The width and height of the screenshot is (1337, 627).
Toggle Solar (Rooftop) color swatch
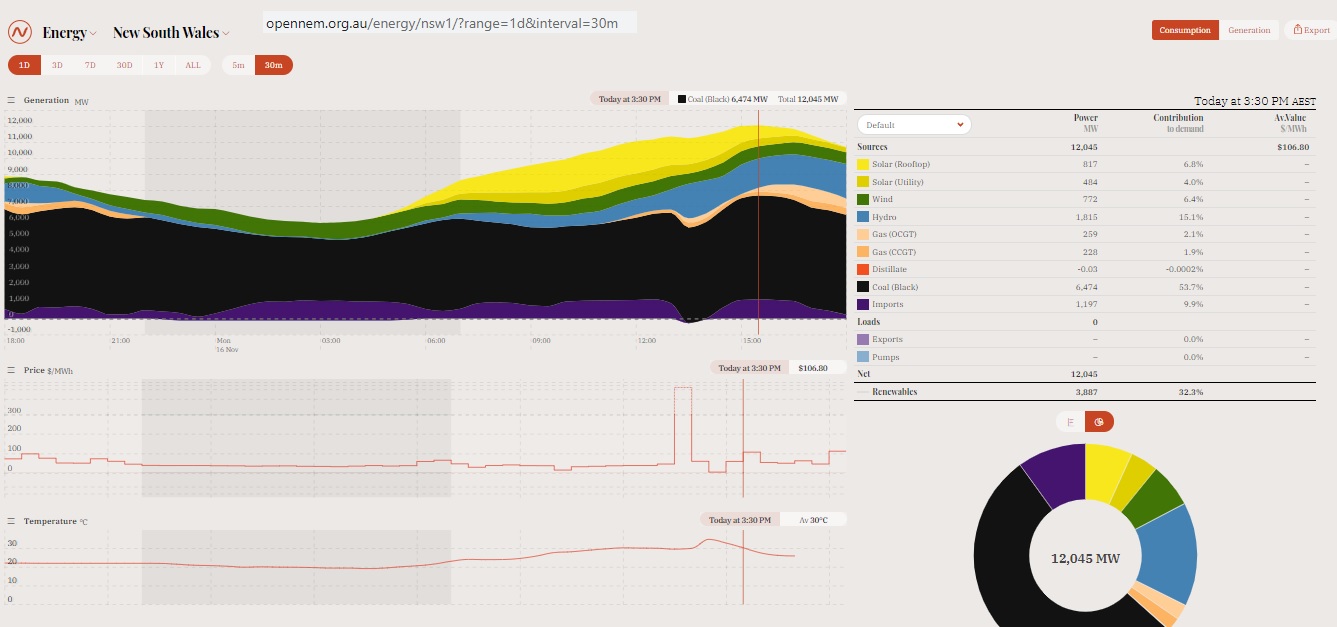pyautogui.click(x=862, y=164)
